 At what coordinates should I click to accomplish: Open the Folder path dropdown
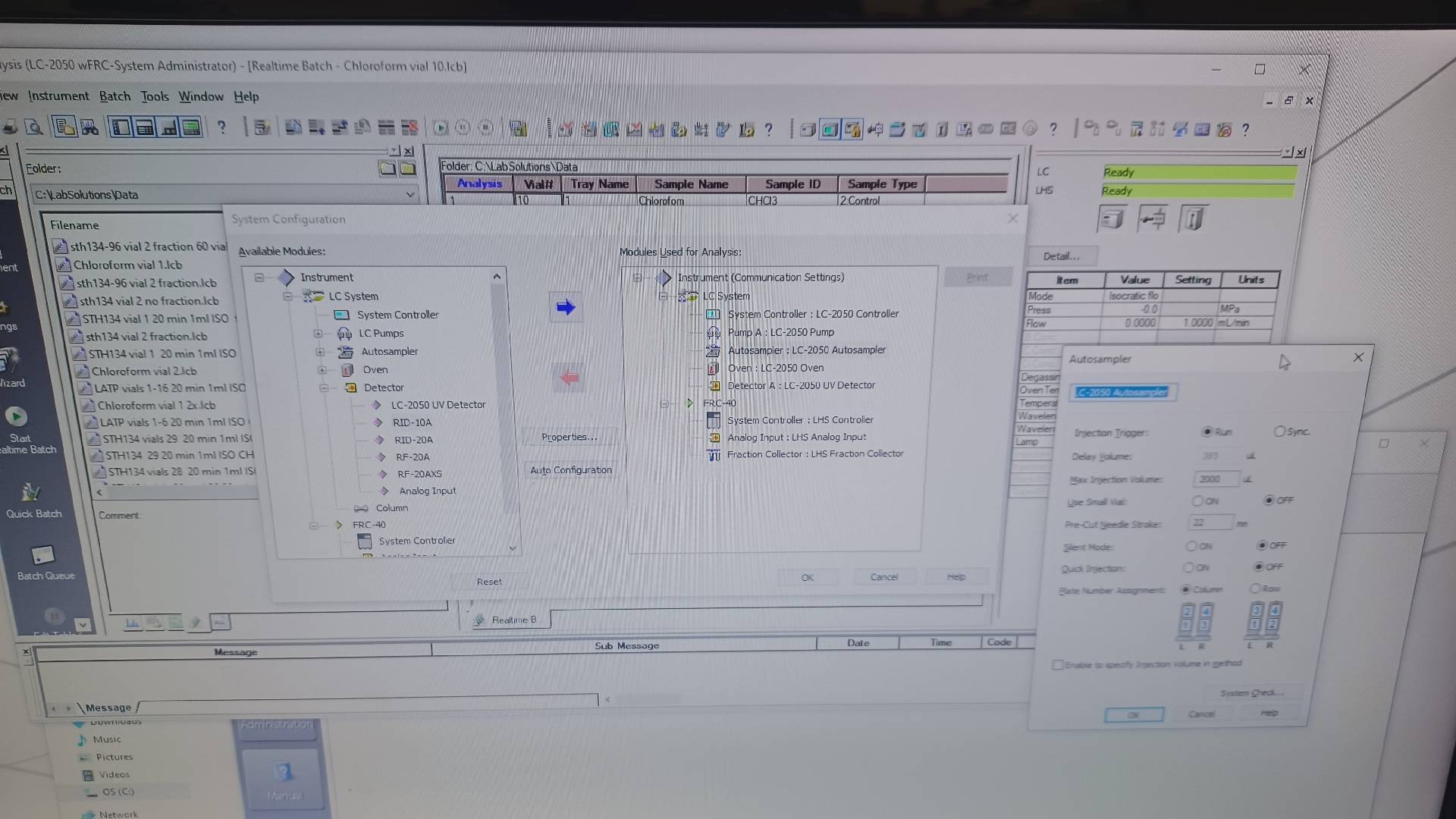(410, 195)
